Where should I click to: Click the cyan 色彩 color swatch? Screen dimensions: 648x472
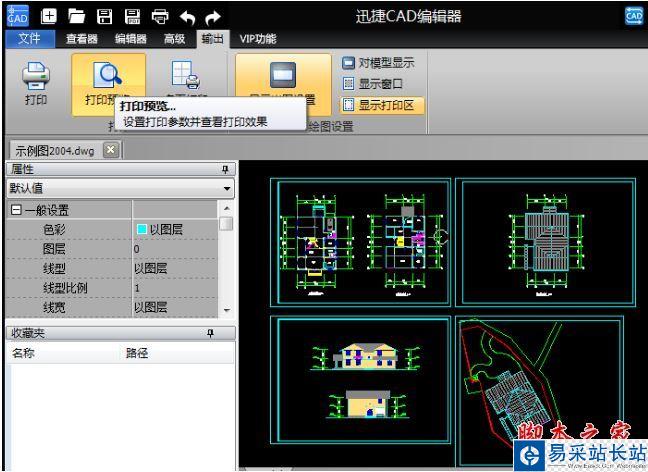142,229
